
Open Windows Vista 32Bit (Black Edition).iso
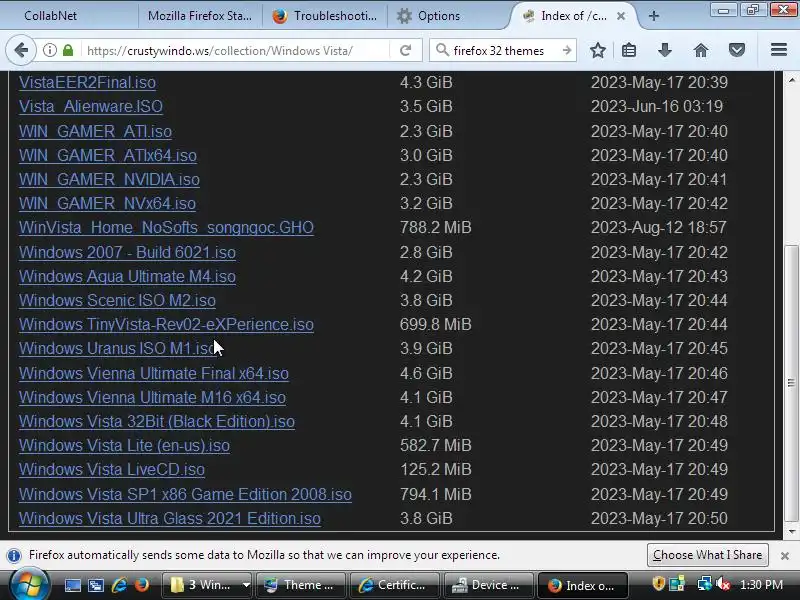(x=157, y=421)
